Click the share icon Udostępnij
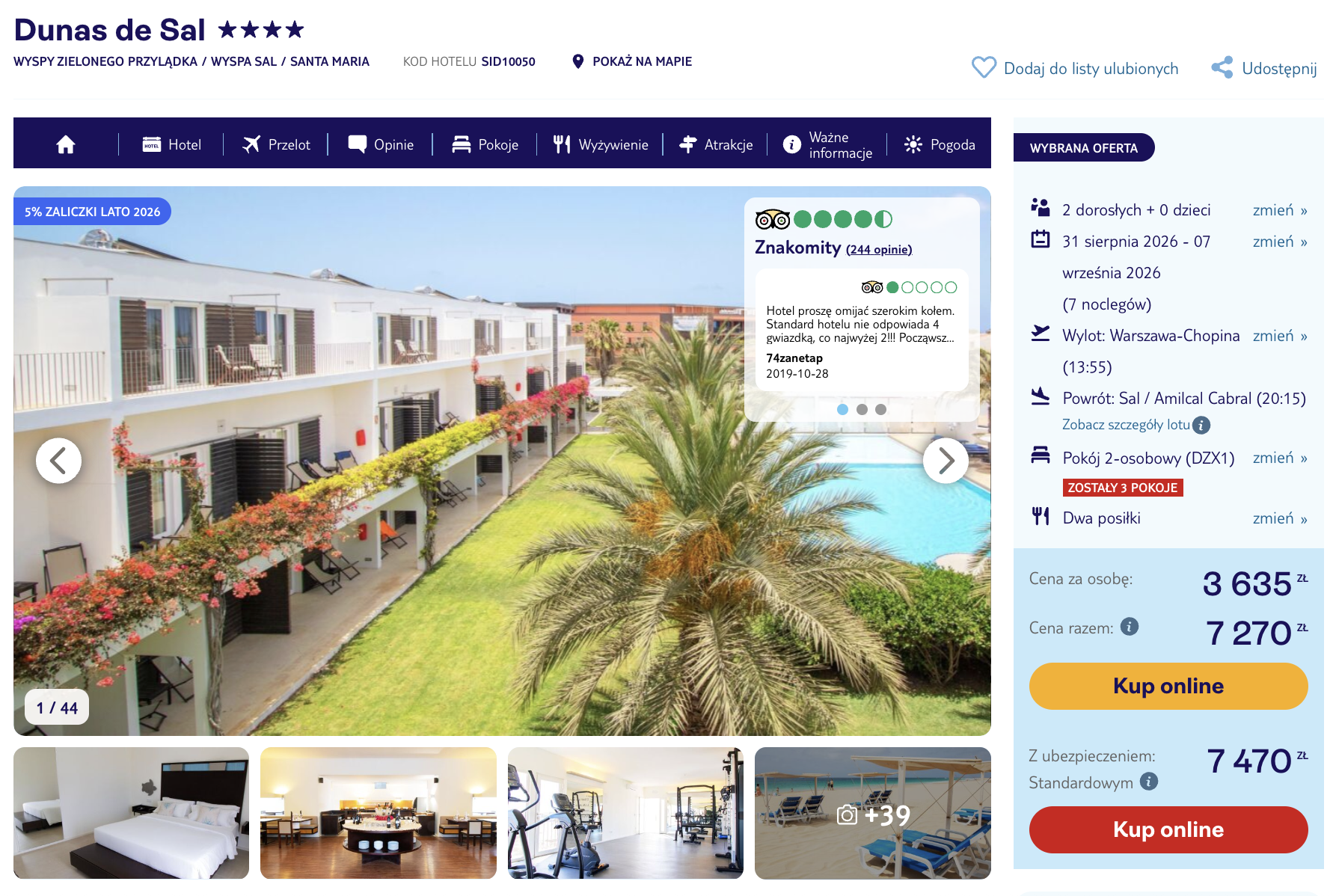The height and width of the screenshot is (896, 1333). pos(1222,67)
